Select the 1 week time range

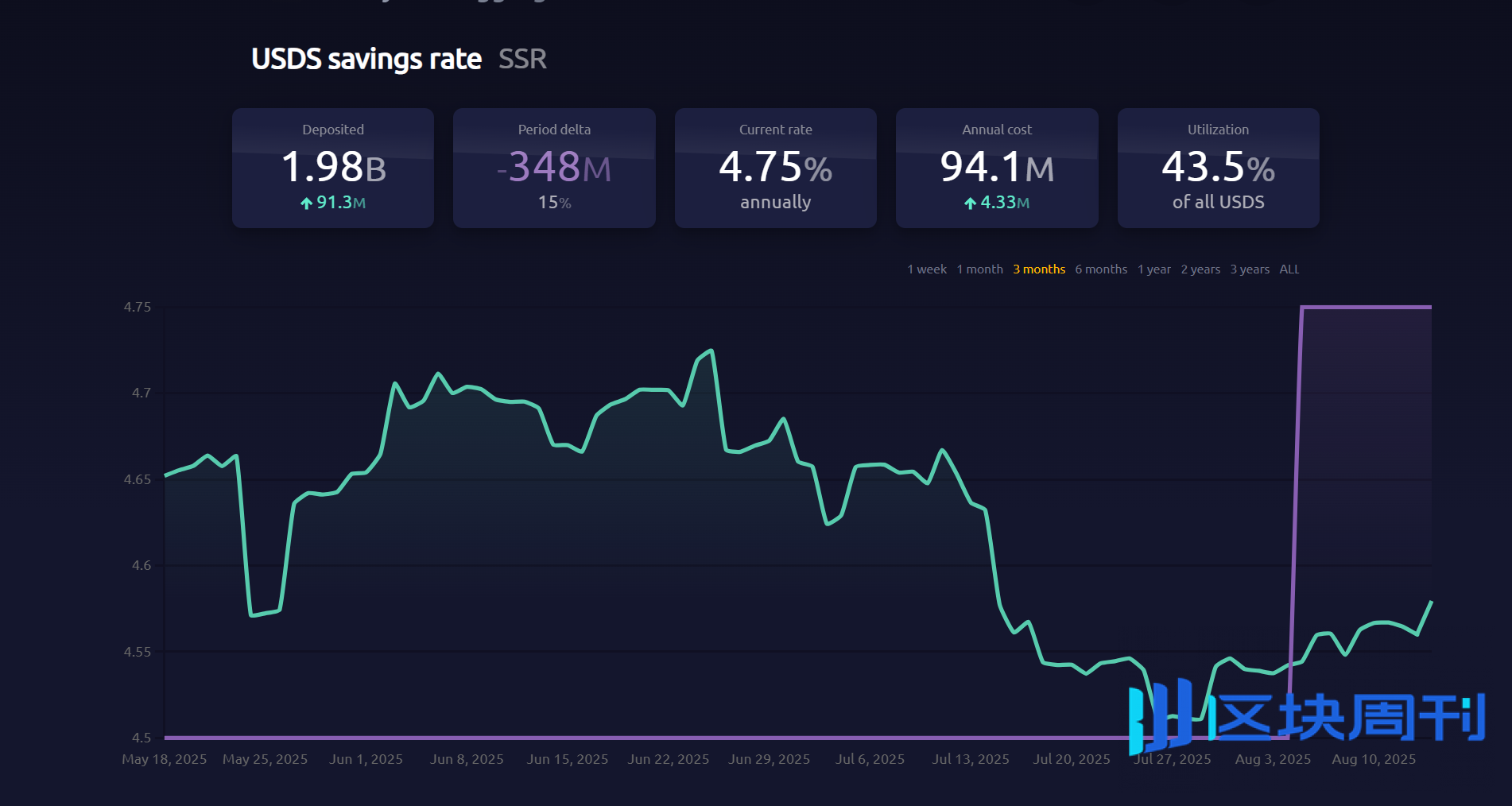click(927, 269)
